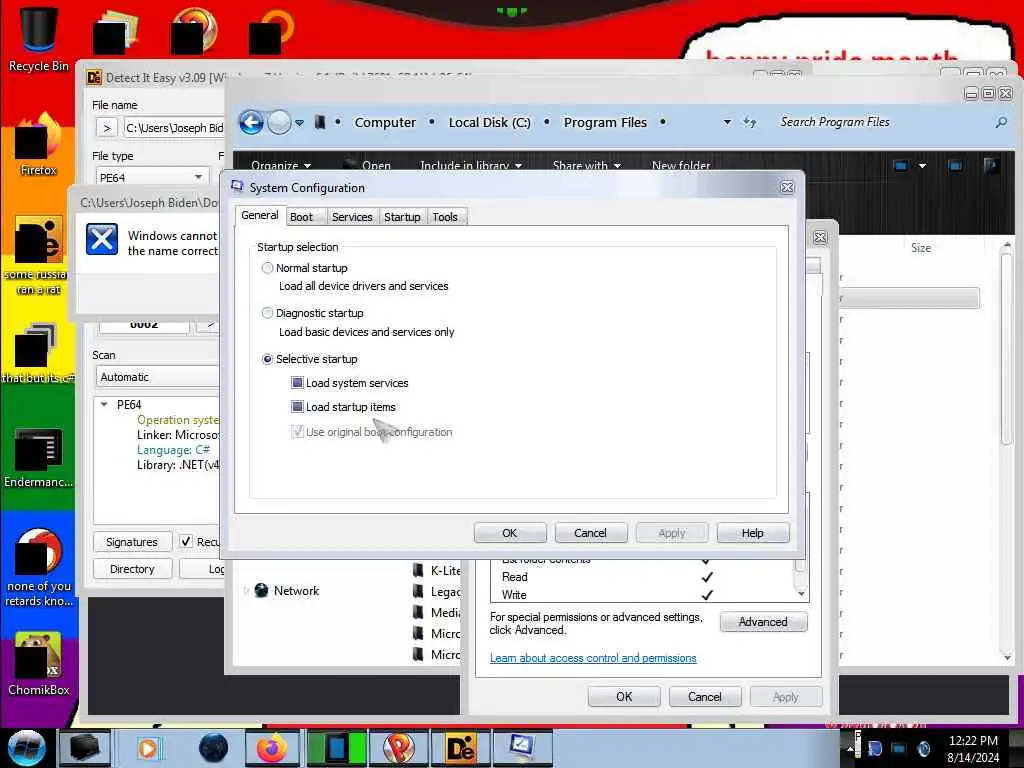Toggle Load startup items checkbox
1024x768 pixels.
pos(297,407)
